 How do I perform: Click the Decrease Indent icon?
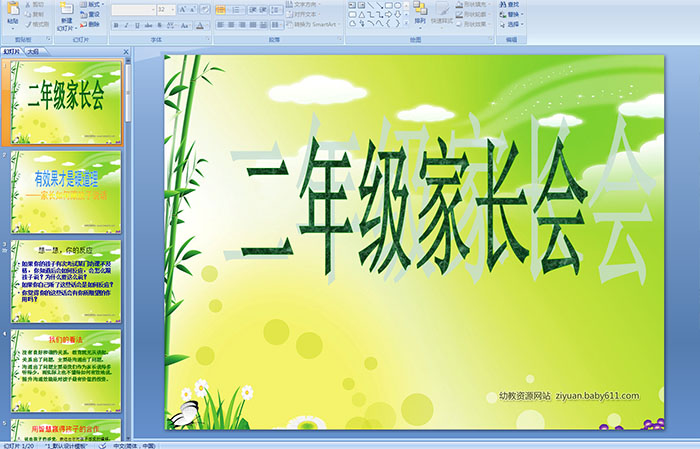pyautogui.click(x=253, y=9)
